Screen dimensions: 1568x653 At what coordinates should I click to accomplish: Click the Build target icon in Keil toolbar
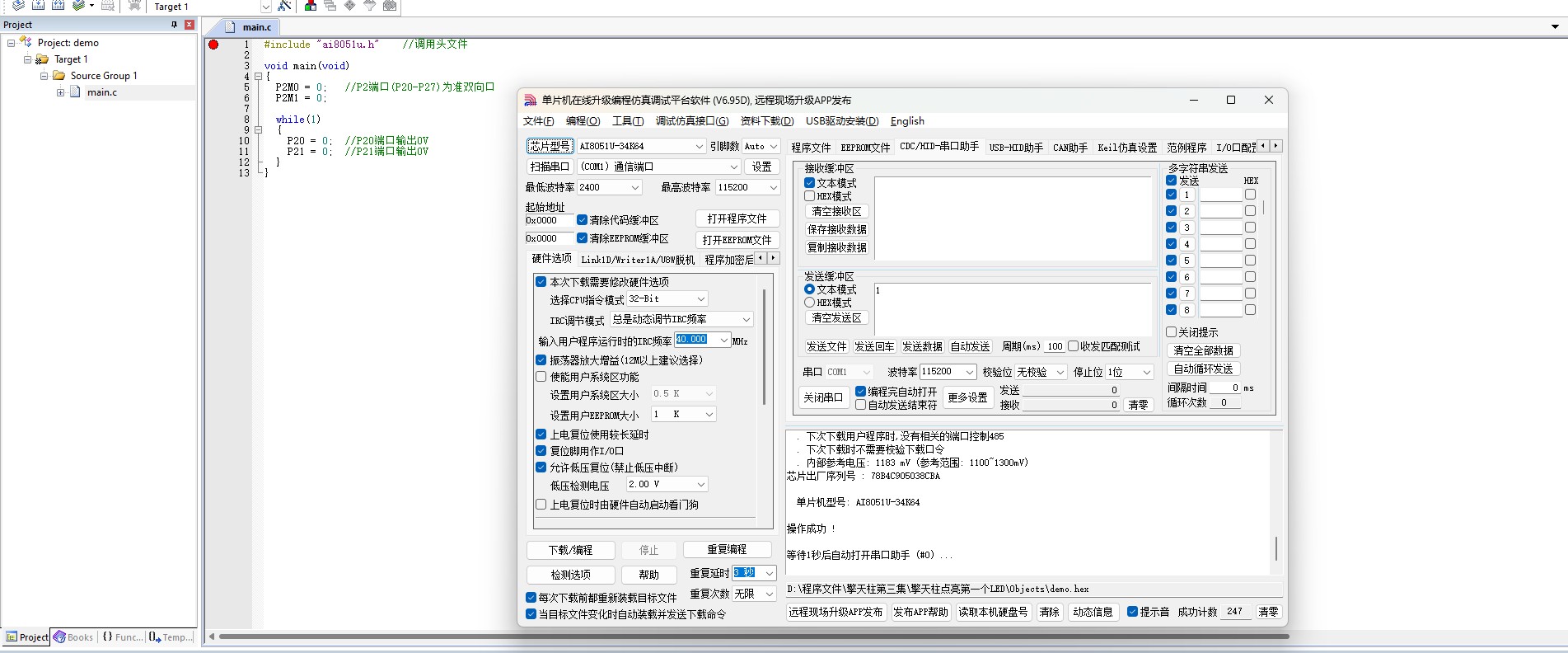[x=38, y=5]
